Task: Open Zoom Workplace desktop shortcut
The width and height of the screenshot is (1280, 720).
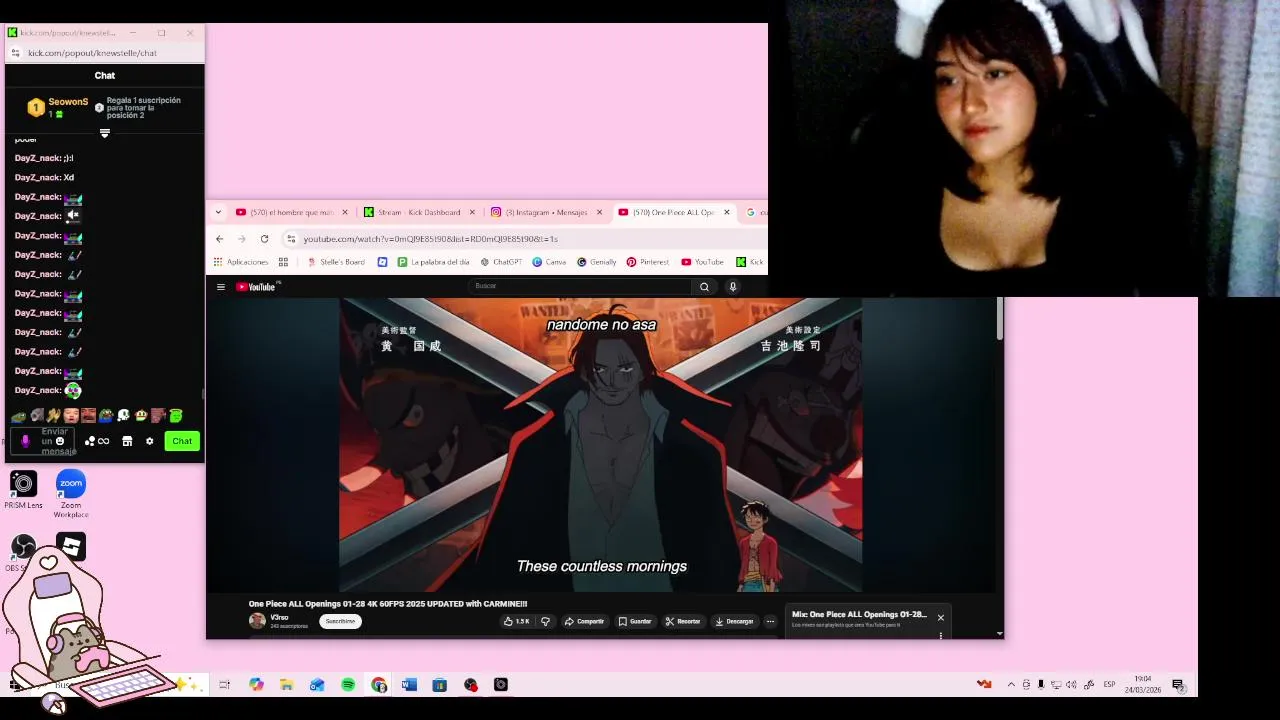Action: (x=71, y=493)
